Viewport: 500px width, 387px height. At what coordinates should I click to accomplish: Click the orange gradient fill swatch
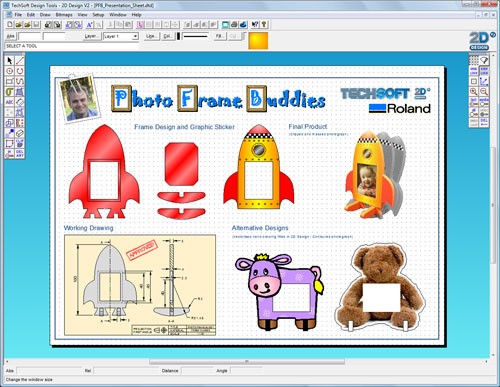(x=258, y=41)
